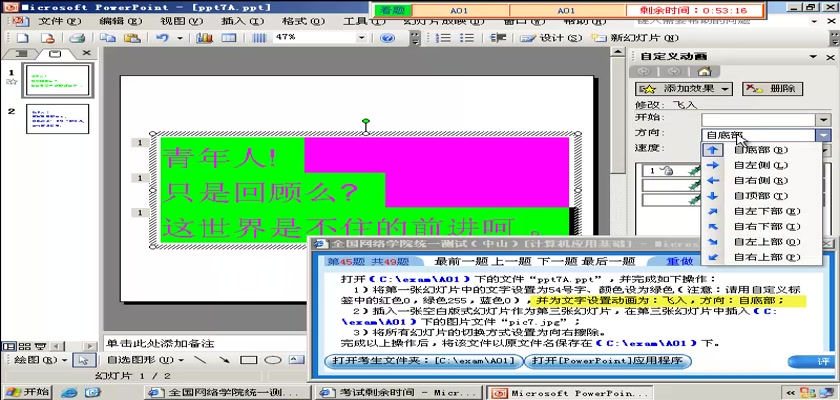Select slide 1 thumbnail
The height and width of the screenshot is (400, 840).
[x=58, y=80]
